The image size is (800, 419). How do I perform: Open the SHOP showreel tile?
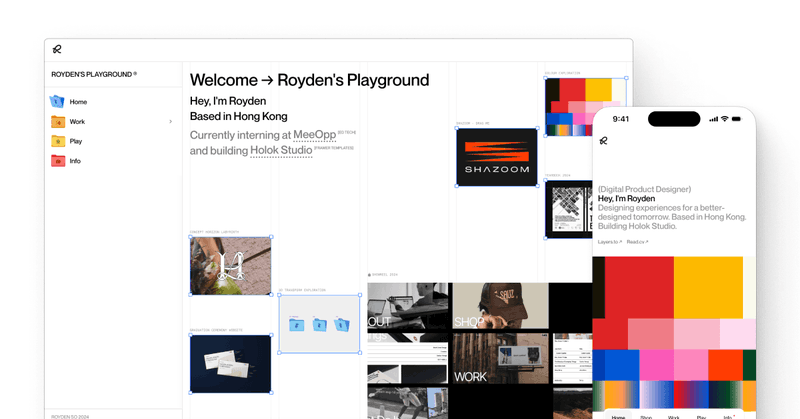501,306
